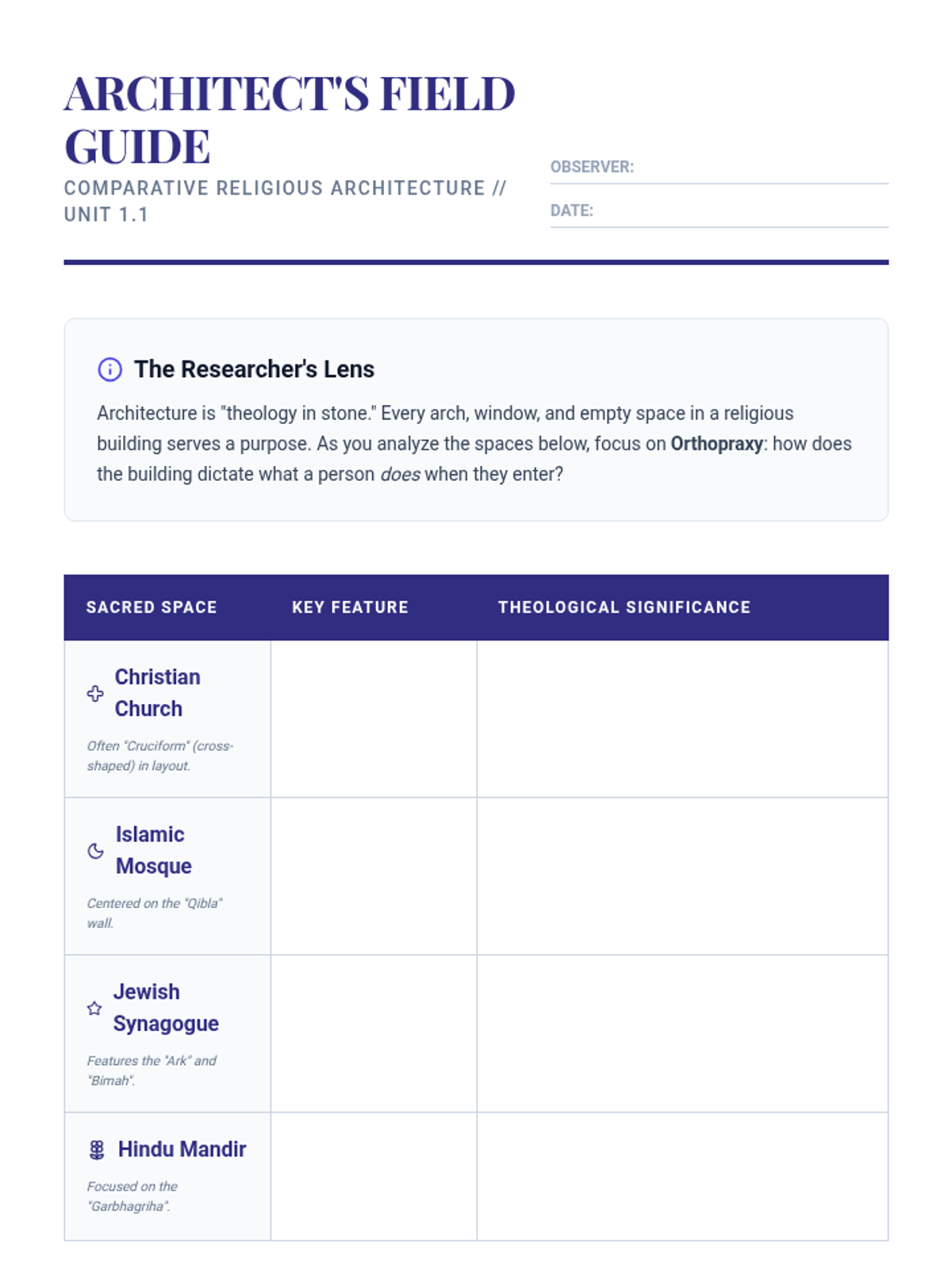
Task: Click the crescent moon icon beside Islamic Mosque
Action: (x=95, y=851)
